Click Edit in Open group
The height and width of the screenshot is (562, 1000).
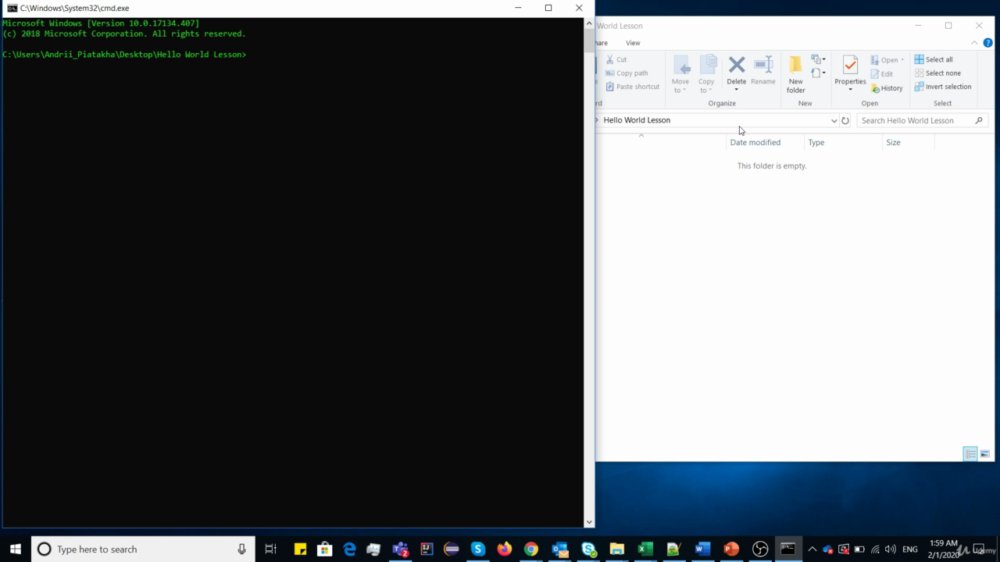pyautogui.click(x=881, y=74)
